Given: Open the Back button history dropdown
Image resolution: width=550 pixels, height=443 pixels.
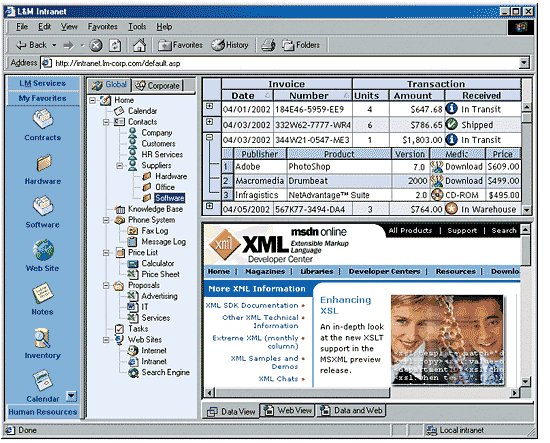Looking at the screenshot, I should tap(54, 45).
